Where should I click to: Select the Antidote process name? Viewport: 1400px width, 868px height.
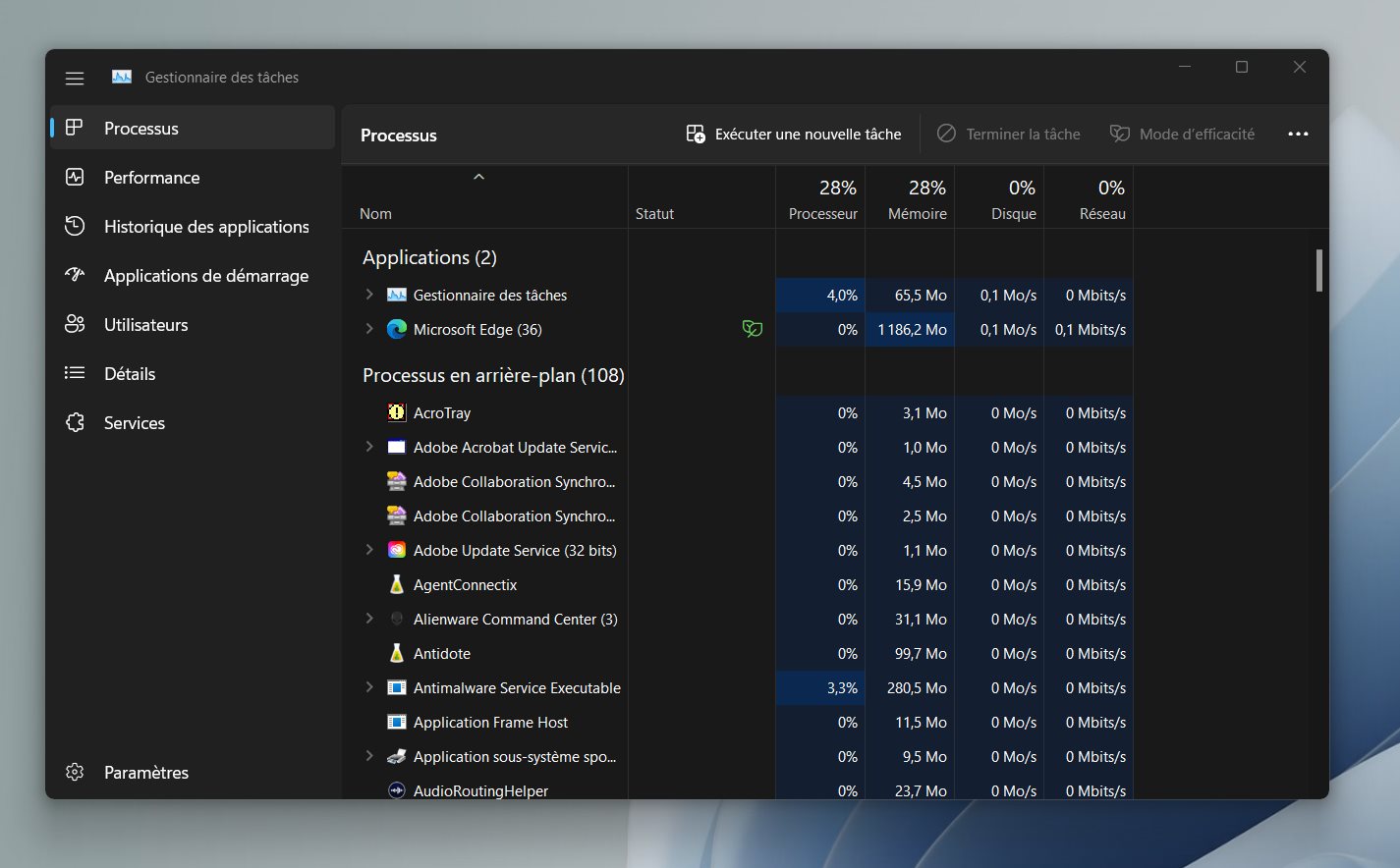pyautogui.click(x=442, y=654)
